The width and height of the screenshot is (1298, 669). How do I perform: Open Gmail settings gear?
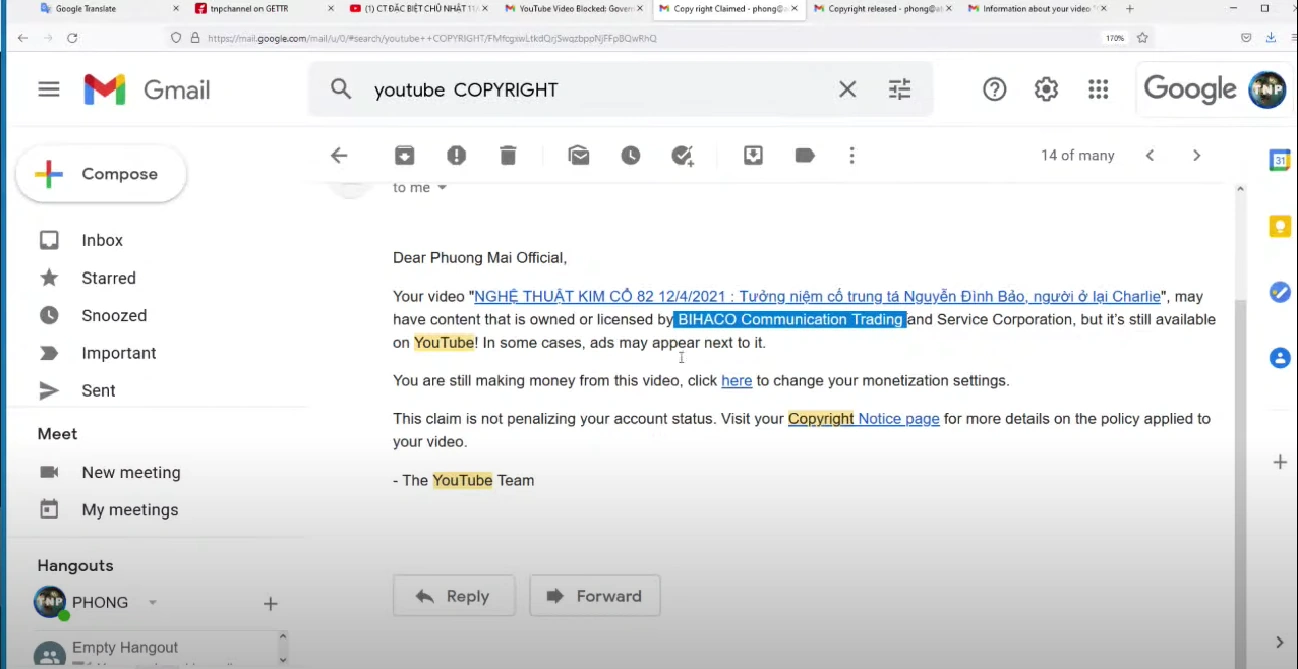(x=1046, y=89)
